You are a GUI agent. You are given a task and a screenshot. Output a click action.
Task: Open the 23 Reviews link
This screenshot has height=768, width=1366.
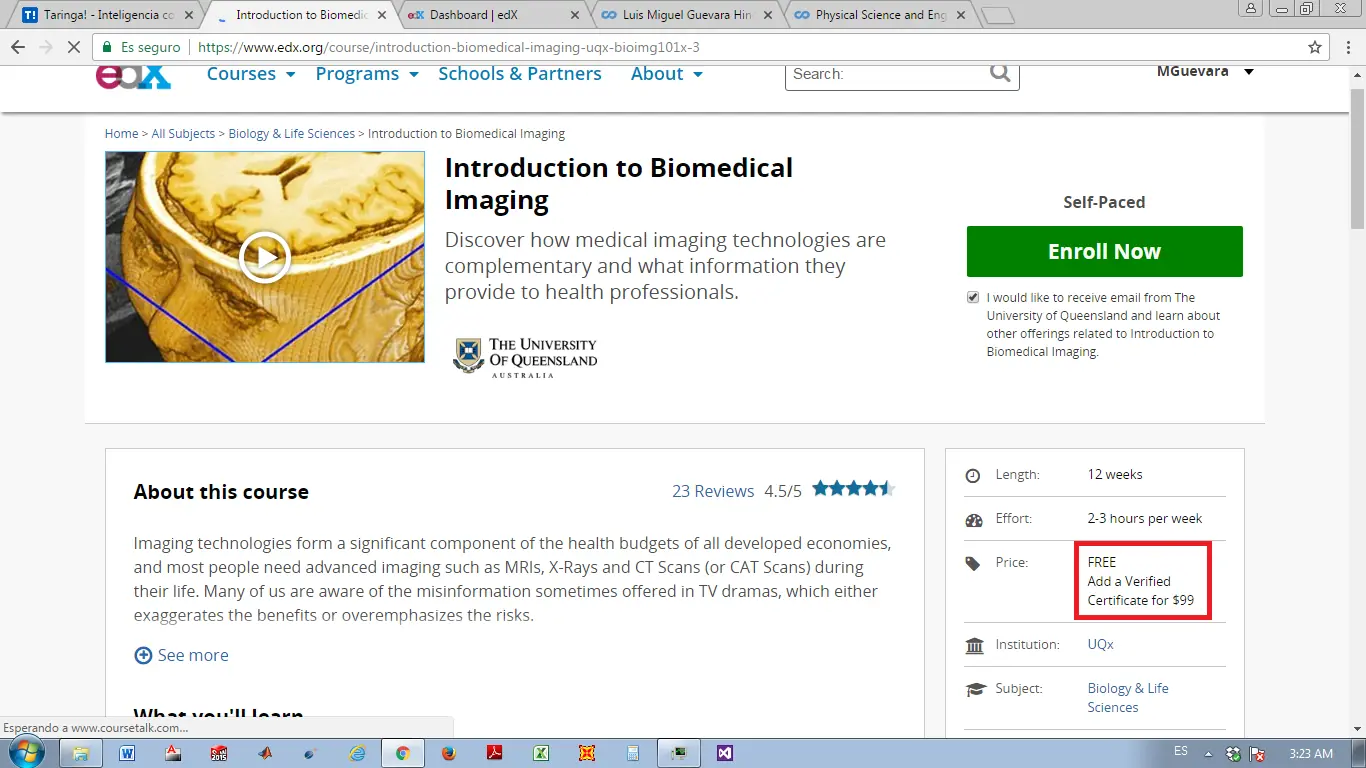click(x=713, y=491)
